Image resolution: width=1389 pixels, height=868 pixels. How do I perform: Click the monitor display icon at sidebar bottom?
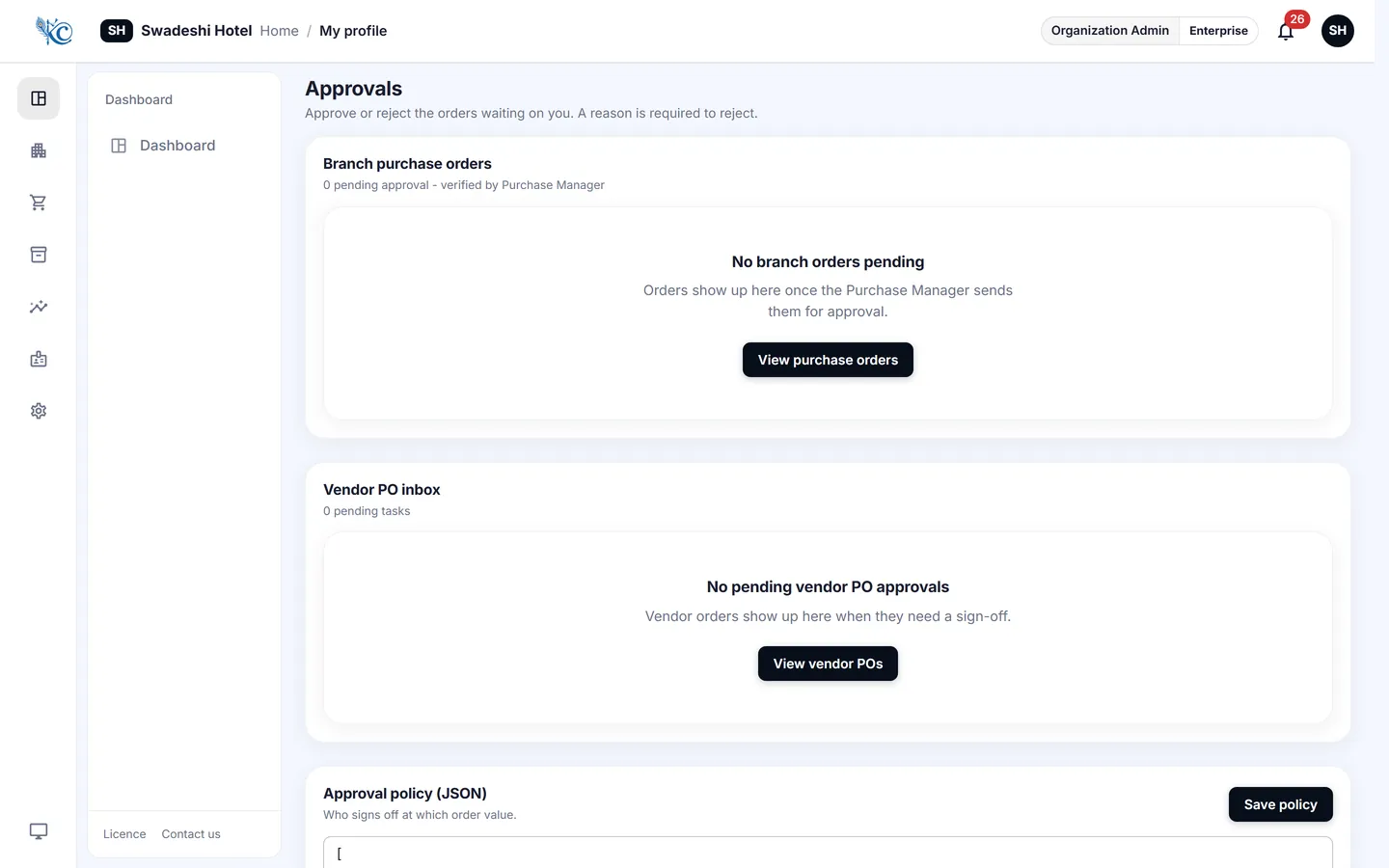[39, 831]
